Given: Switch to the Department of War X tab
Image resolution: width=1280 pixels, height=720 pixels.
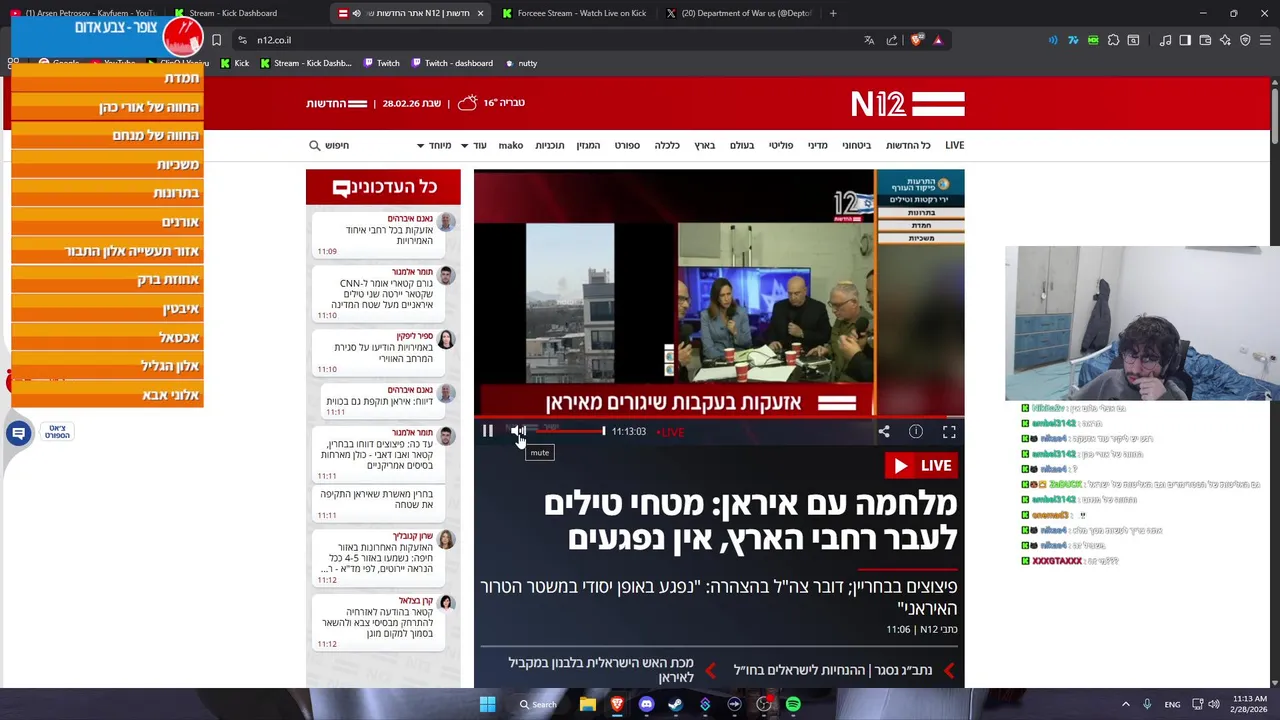Looking at the screenshot, I should tap(740, 13).
